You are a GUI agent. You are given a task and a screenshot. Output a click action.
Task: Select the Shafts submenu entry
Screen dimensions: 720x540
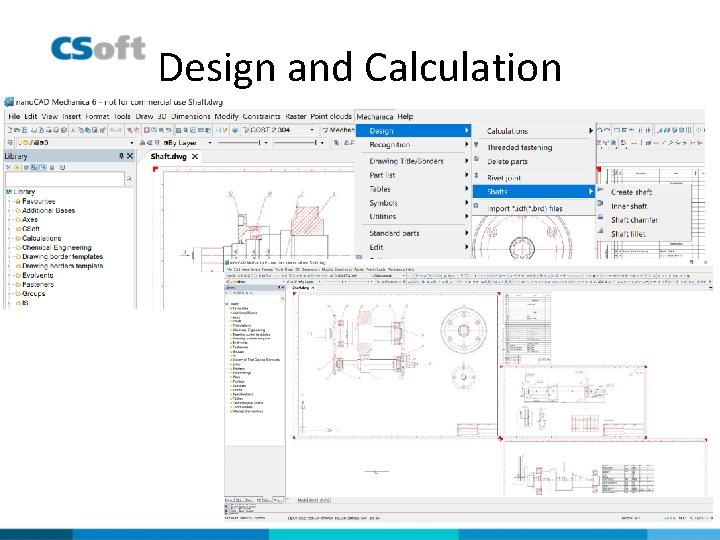tap(534, 191)
